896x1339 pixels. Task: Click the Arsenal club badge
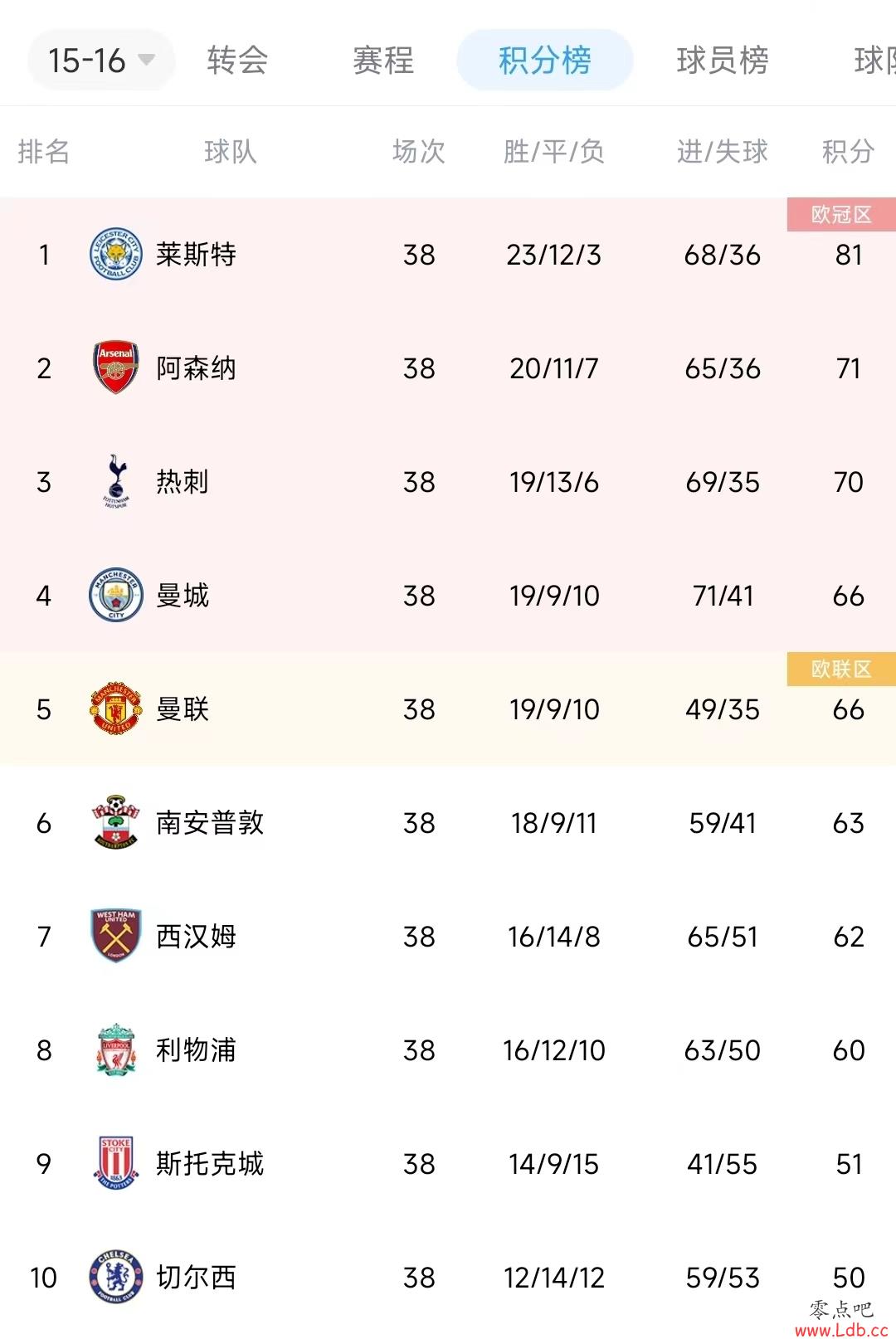click(x=115, y=368)
